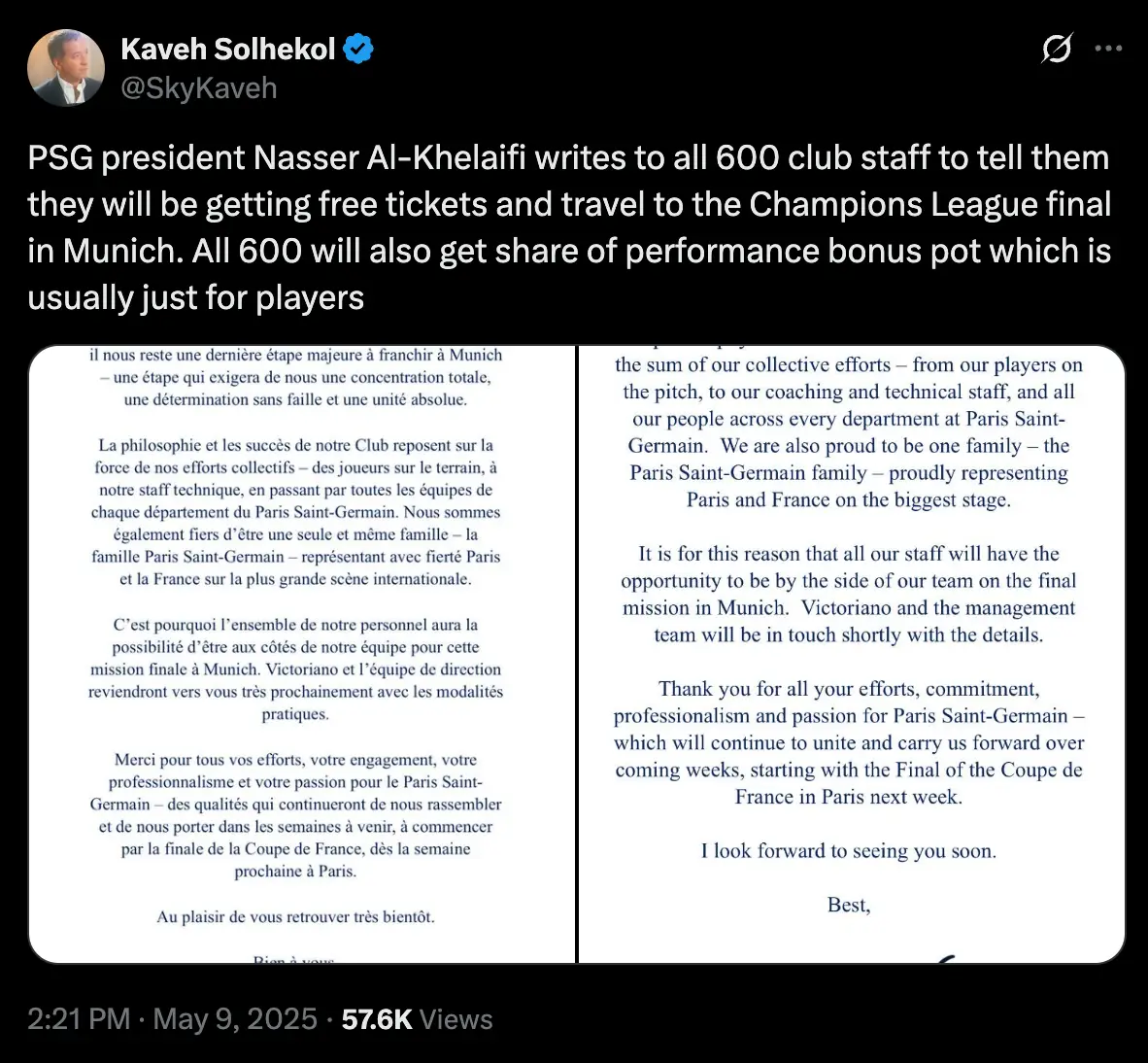This screenshot has height=1063, width=1148.
Task: Click the tweet text about PSG president
Action: pyautogui.click(x=569, y=227)
